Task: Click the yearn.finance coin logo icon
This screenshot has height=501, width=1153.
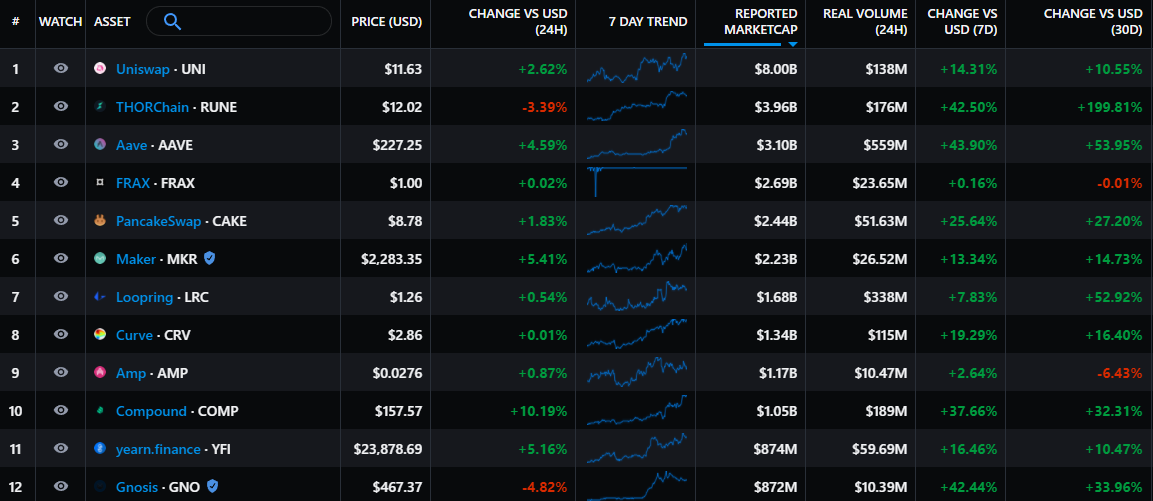Action: (x=100, y=449)
